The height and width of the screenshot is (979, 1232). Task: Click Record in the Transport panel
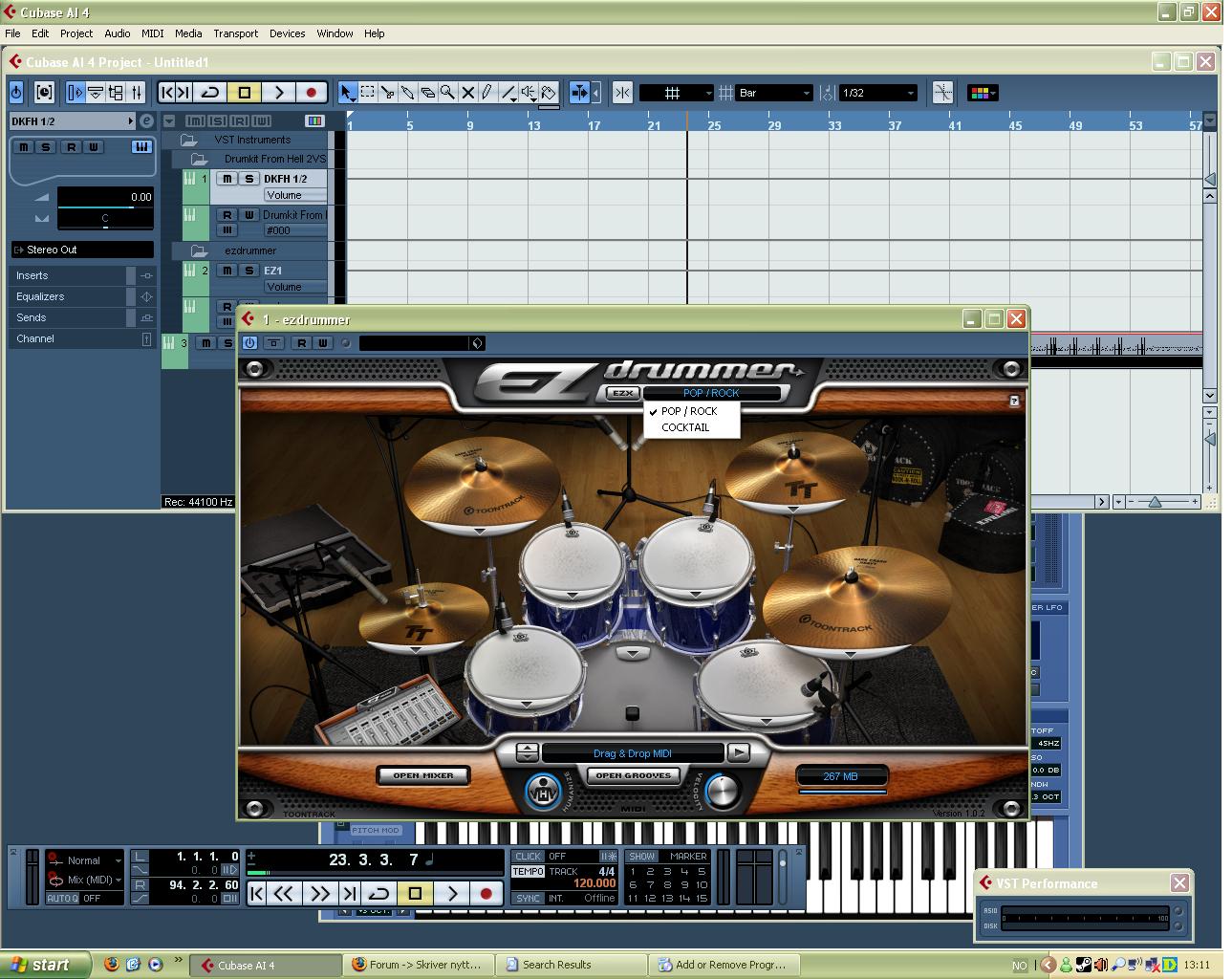(x=486, y=893)
